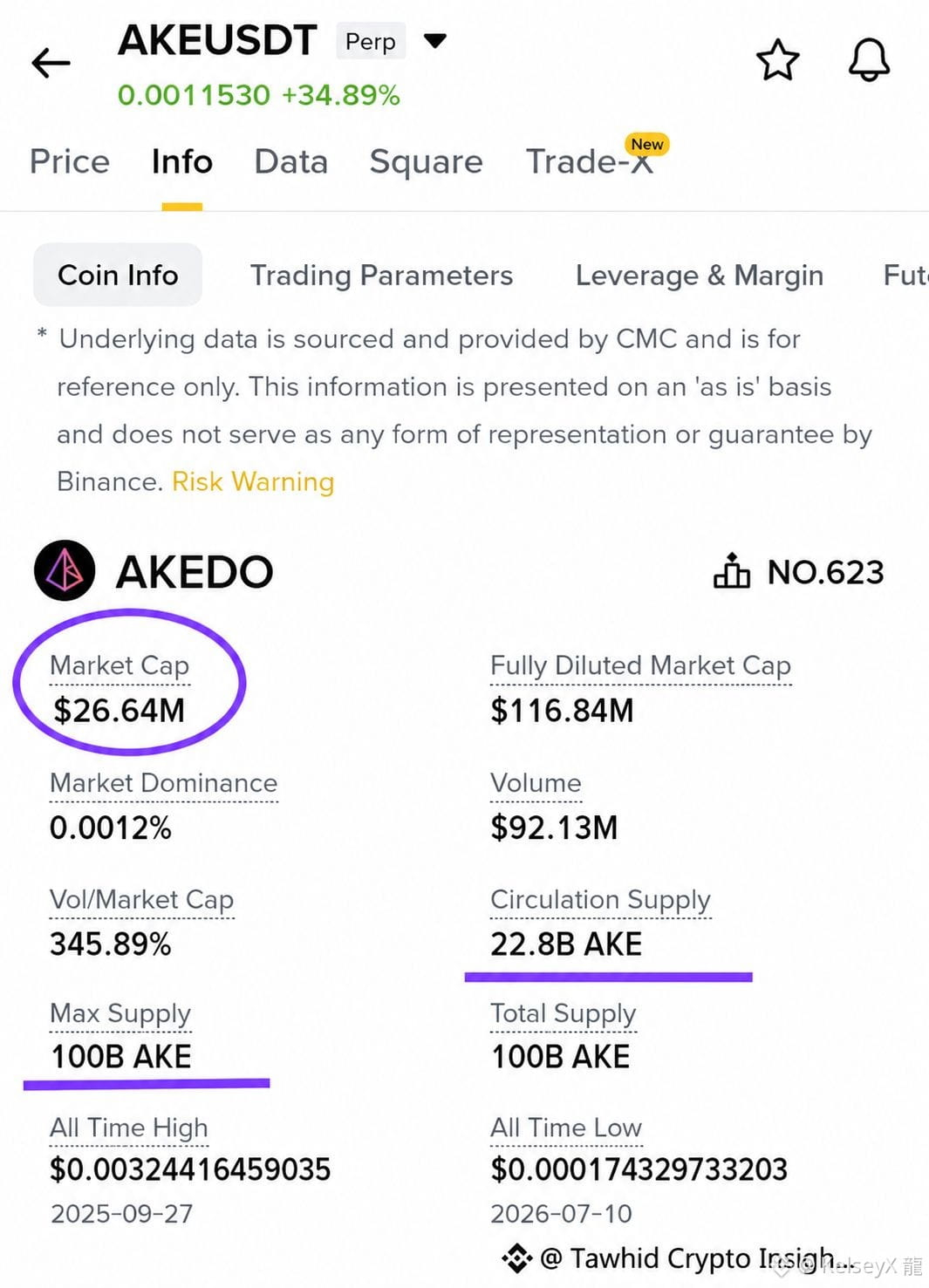This screenshot has width=929, height=1288.
Task: Tap the Market Cap label for explanation
Action: point(120,665)
